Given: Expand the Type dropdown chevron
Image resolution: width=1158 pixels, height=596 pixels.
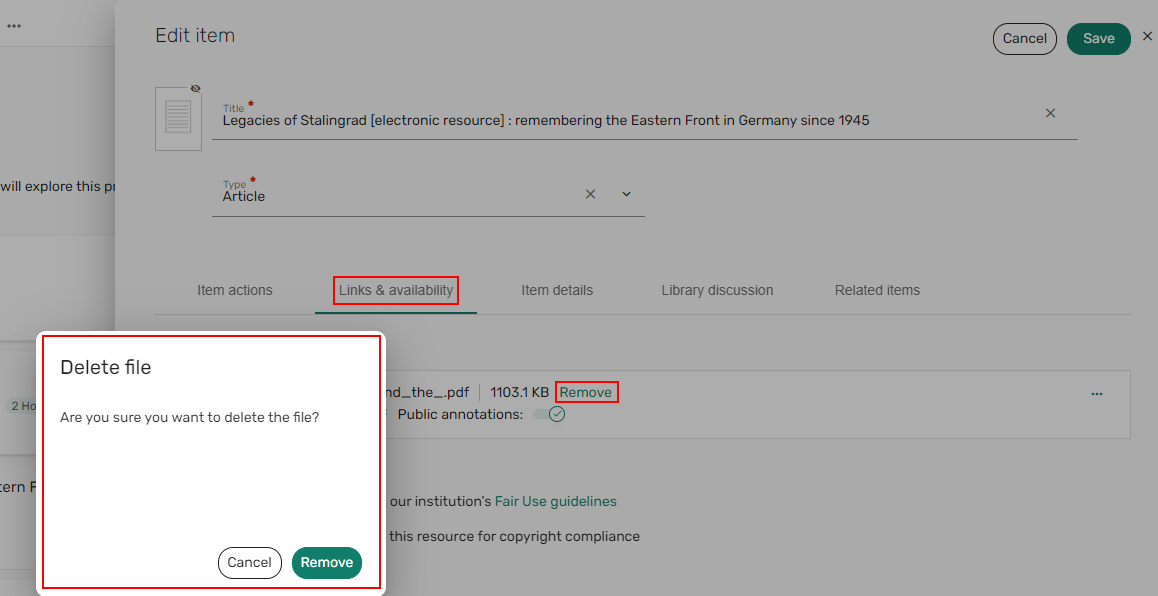Looking at the screenshot, I should 627,194.
